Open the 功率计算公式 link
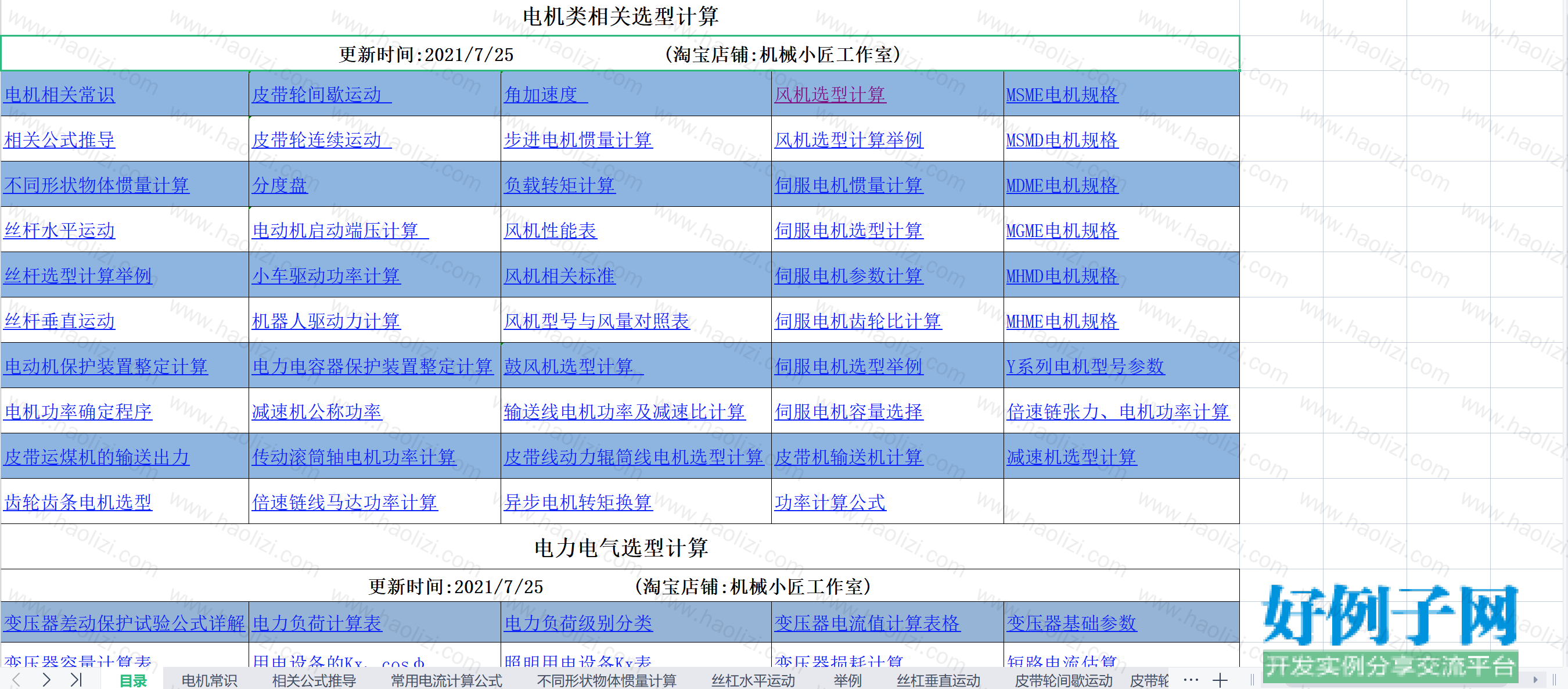Image resolution: width=1568 pixels, height=689 pixels. pyautogui.click(x=830, y=503)
